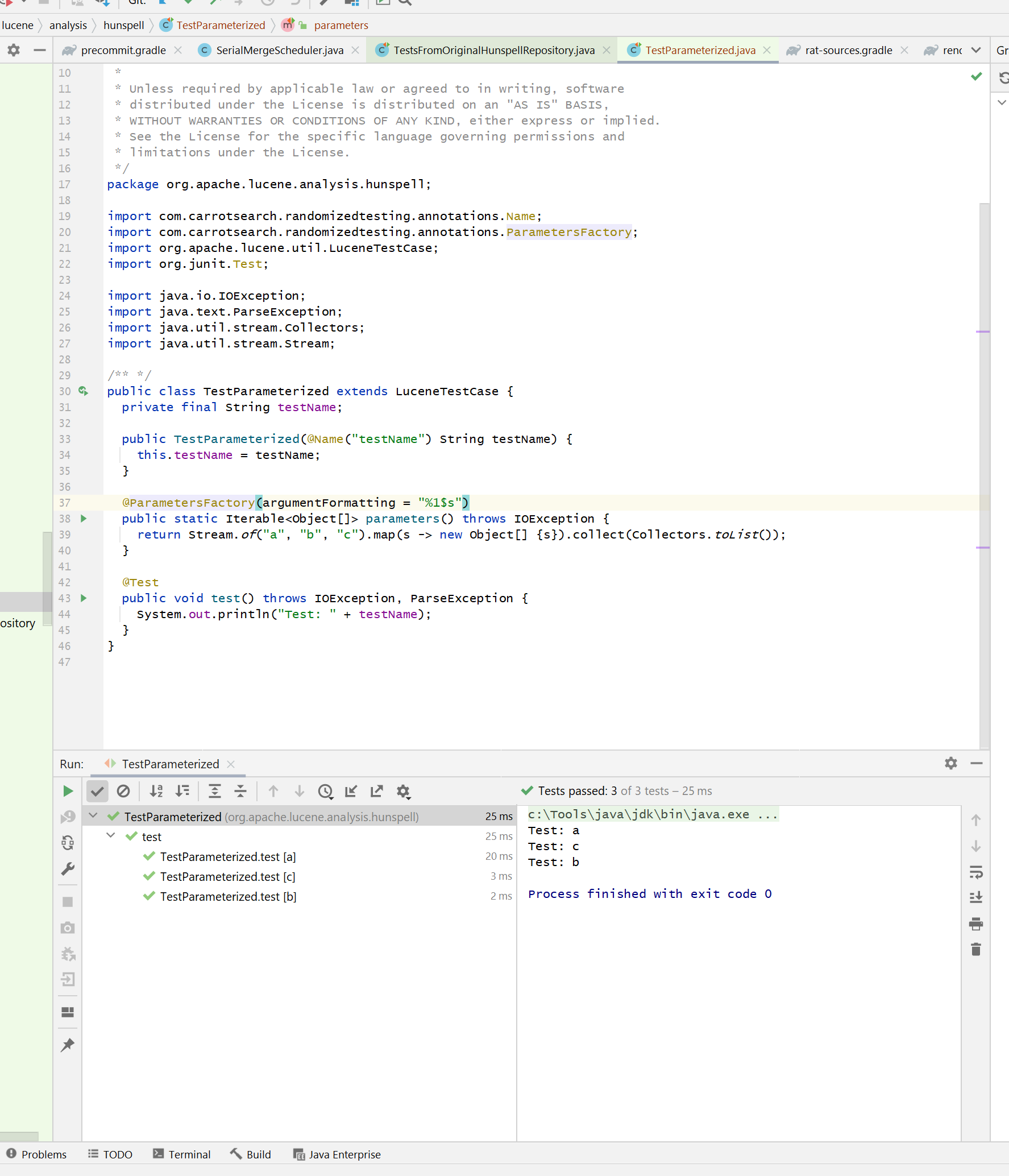Viewport: 1009px width, 1176px height.
Task: Select TestParameterized.test [a] result
Action: point(228,856)
